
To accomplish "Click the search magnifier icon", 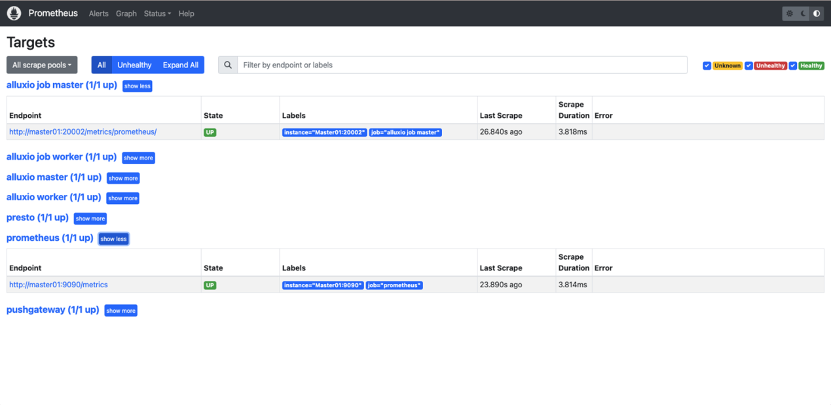I will [x=228, y=65].
